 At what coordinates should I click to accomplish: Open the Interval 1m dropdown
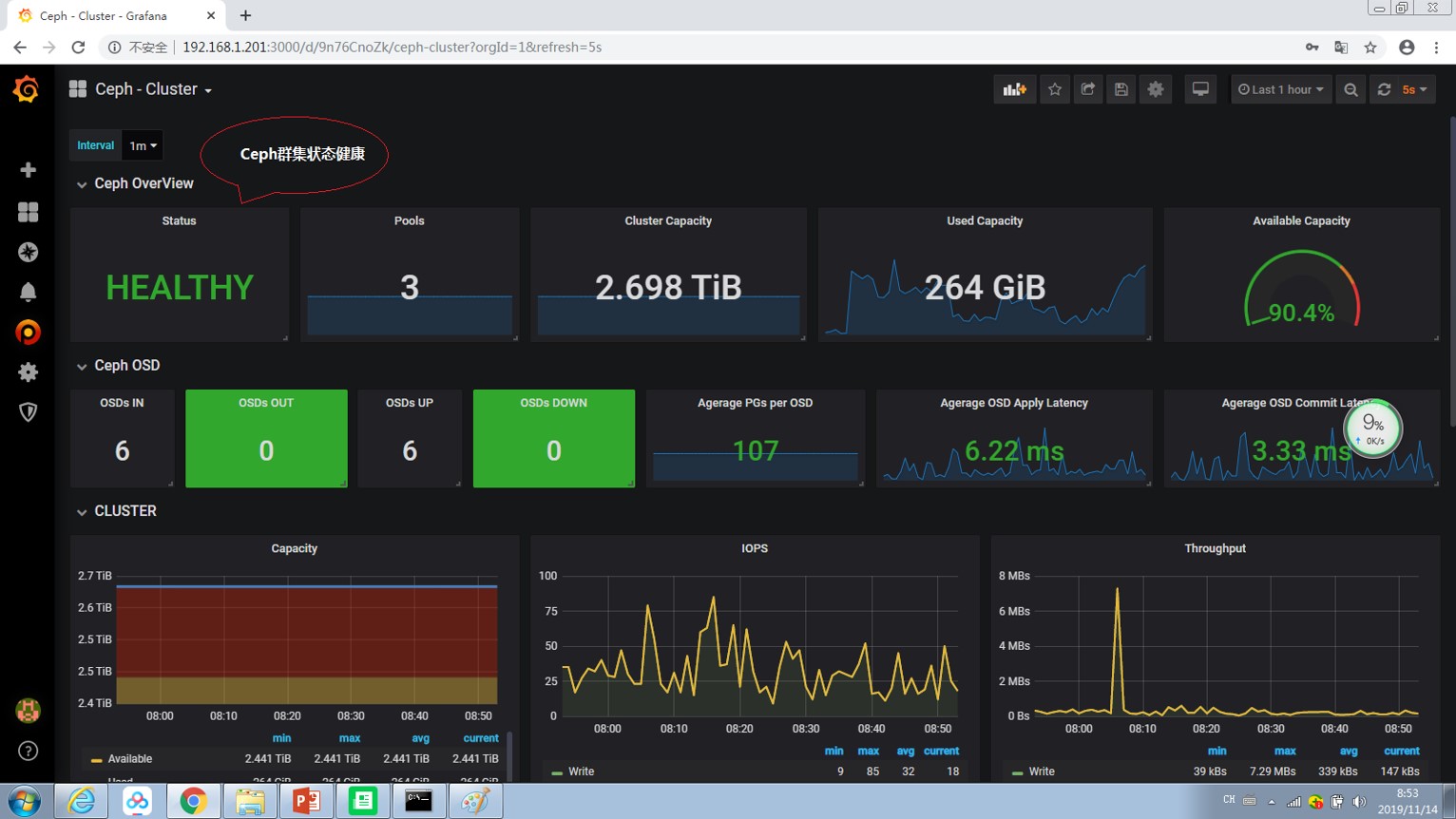tap(143, 145)
